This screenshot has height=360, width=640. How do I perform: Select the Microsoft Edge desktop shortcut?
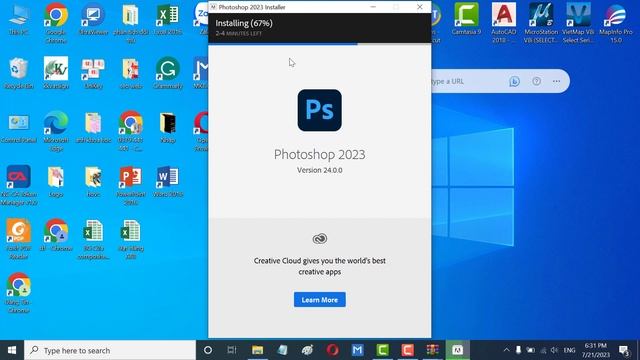pyautogui.click(x=56, y=131)
